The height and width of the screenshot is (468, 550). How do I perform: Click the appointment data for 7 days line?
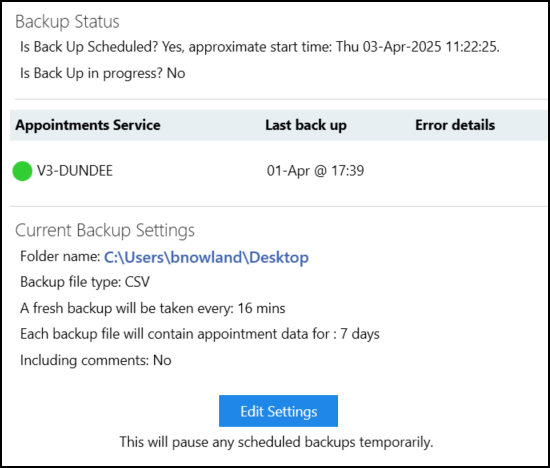(200, 334)
